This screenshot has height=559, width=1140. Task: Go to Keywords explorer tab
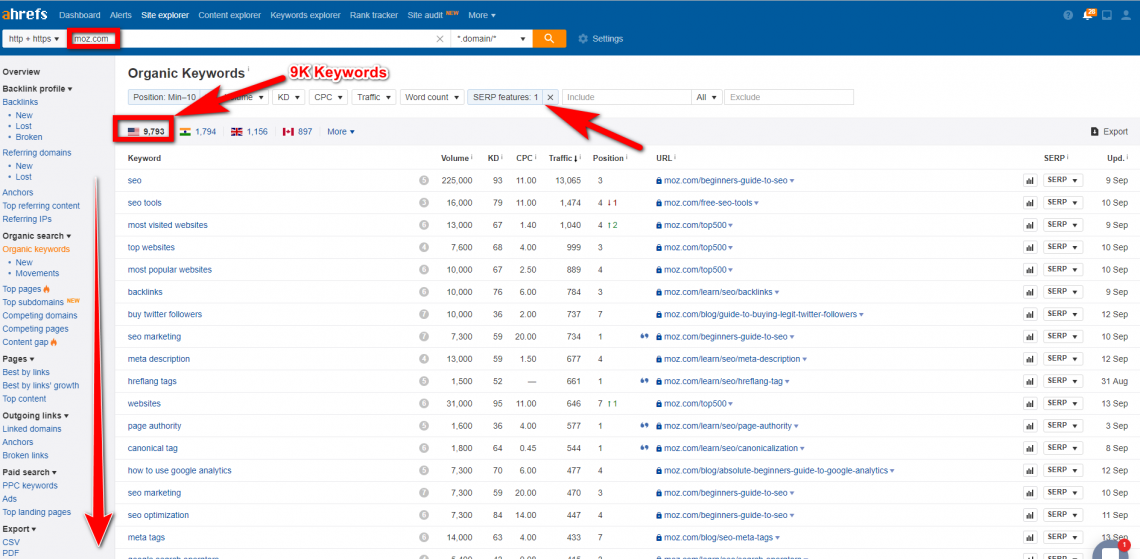pyautogui.click(x=306, y=15)
